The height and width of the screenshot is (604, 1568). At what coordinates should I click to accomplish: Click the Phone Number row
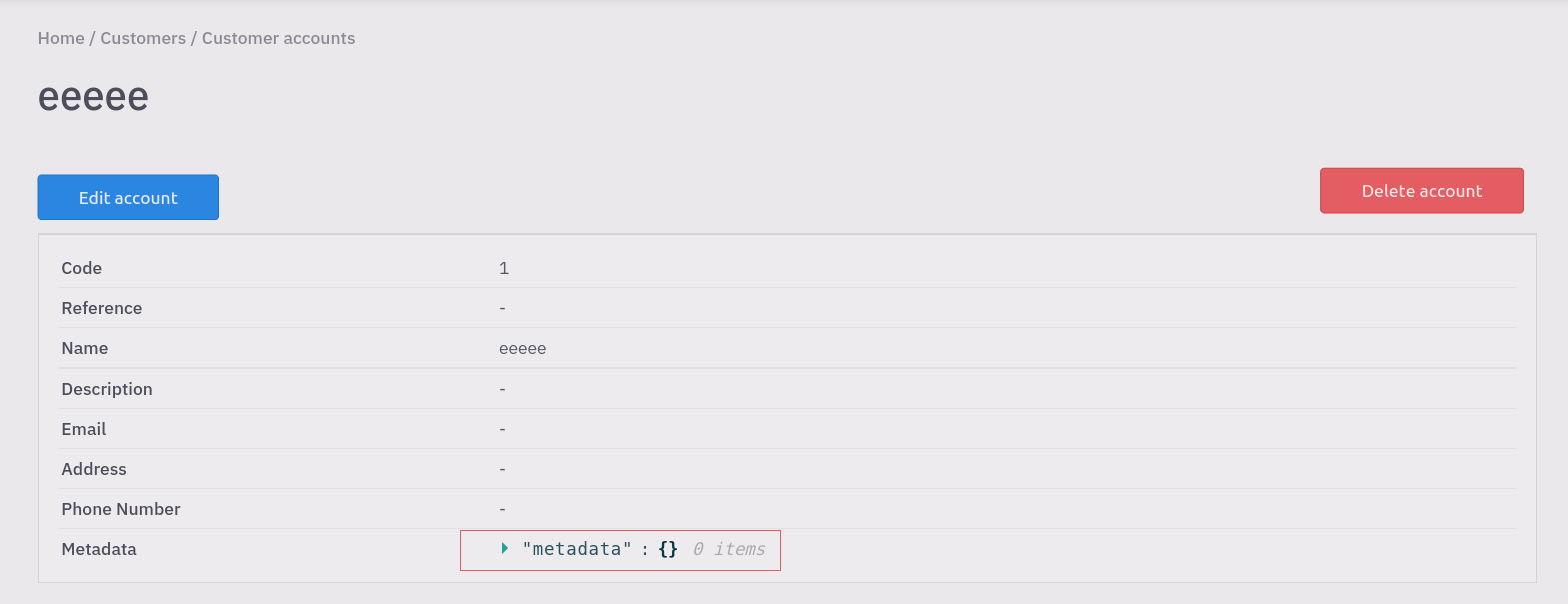coord(120,509)
